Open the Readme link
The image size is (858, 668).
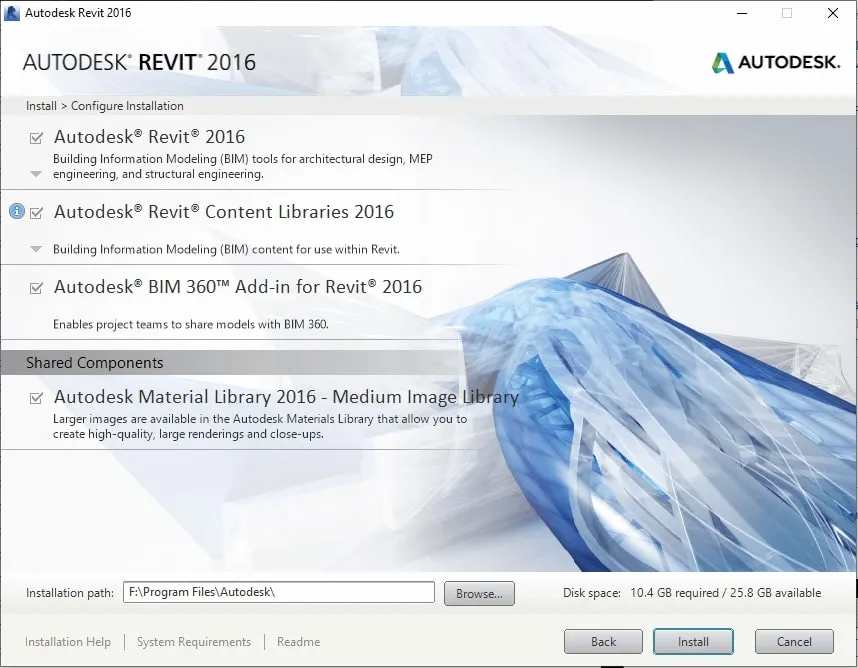298,642
